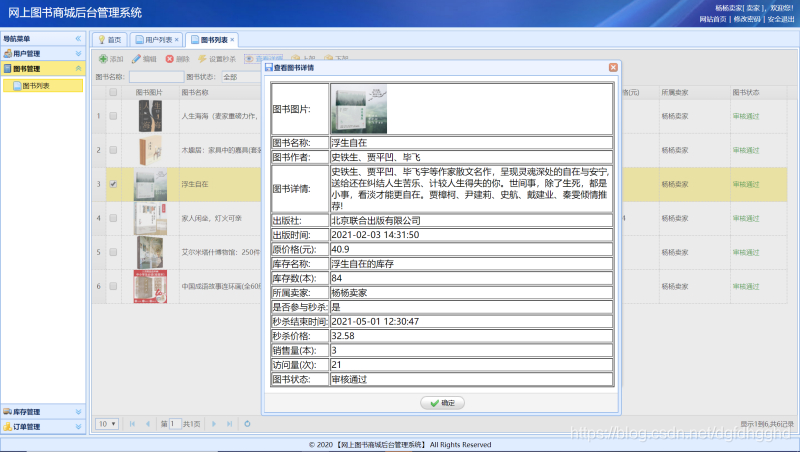Click the 添加 (add) toolbar button
This screenshot has width=800, height=452.
[x=111, y=59]
